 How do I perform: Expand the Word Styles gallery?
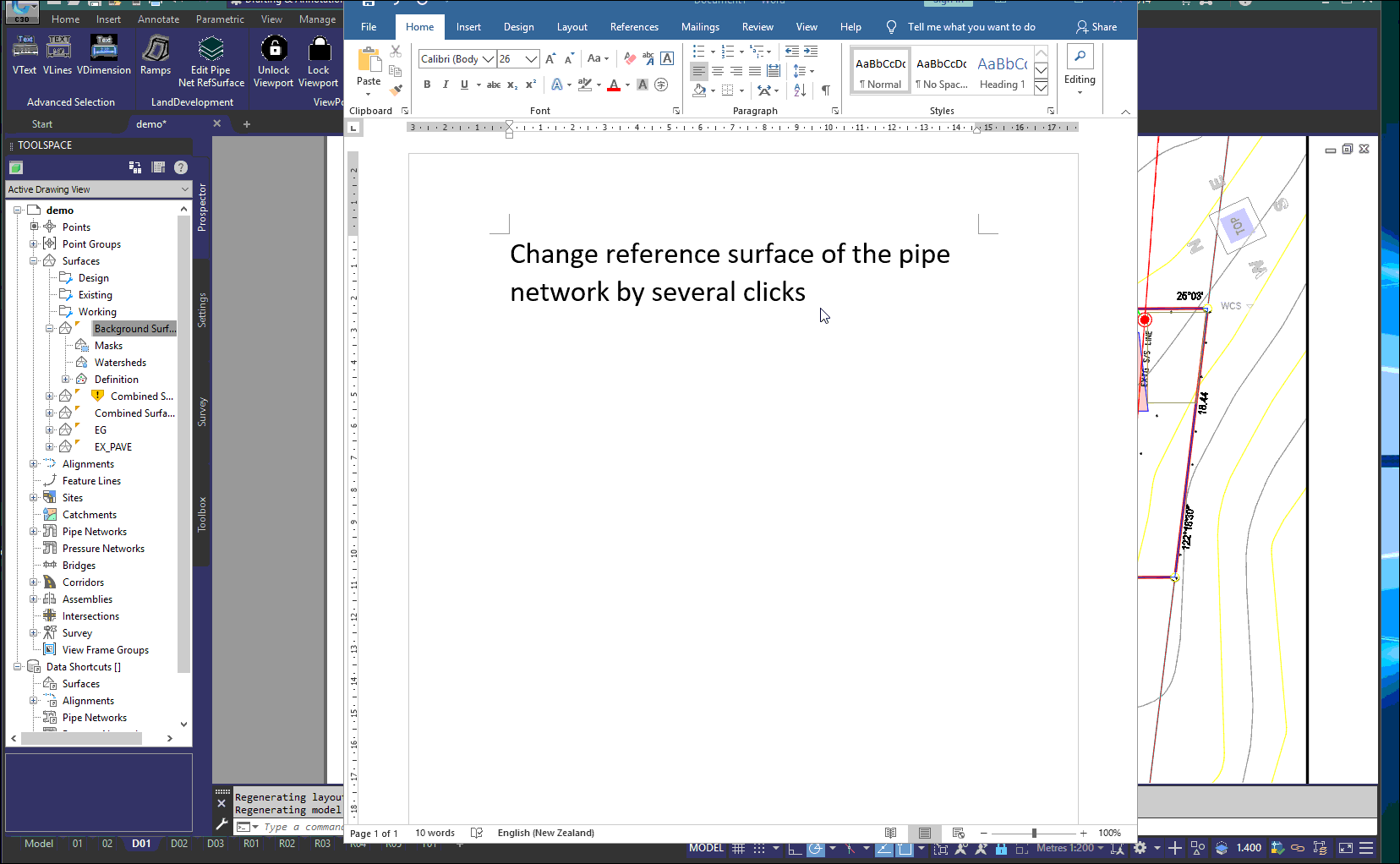pos(1042,87)
